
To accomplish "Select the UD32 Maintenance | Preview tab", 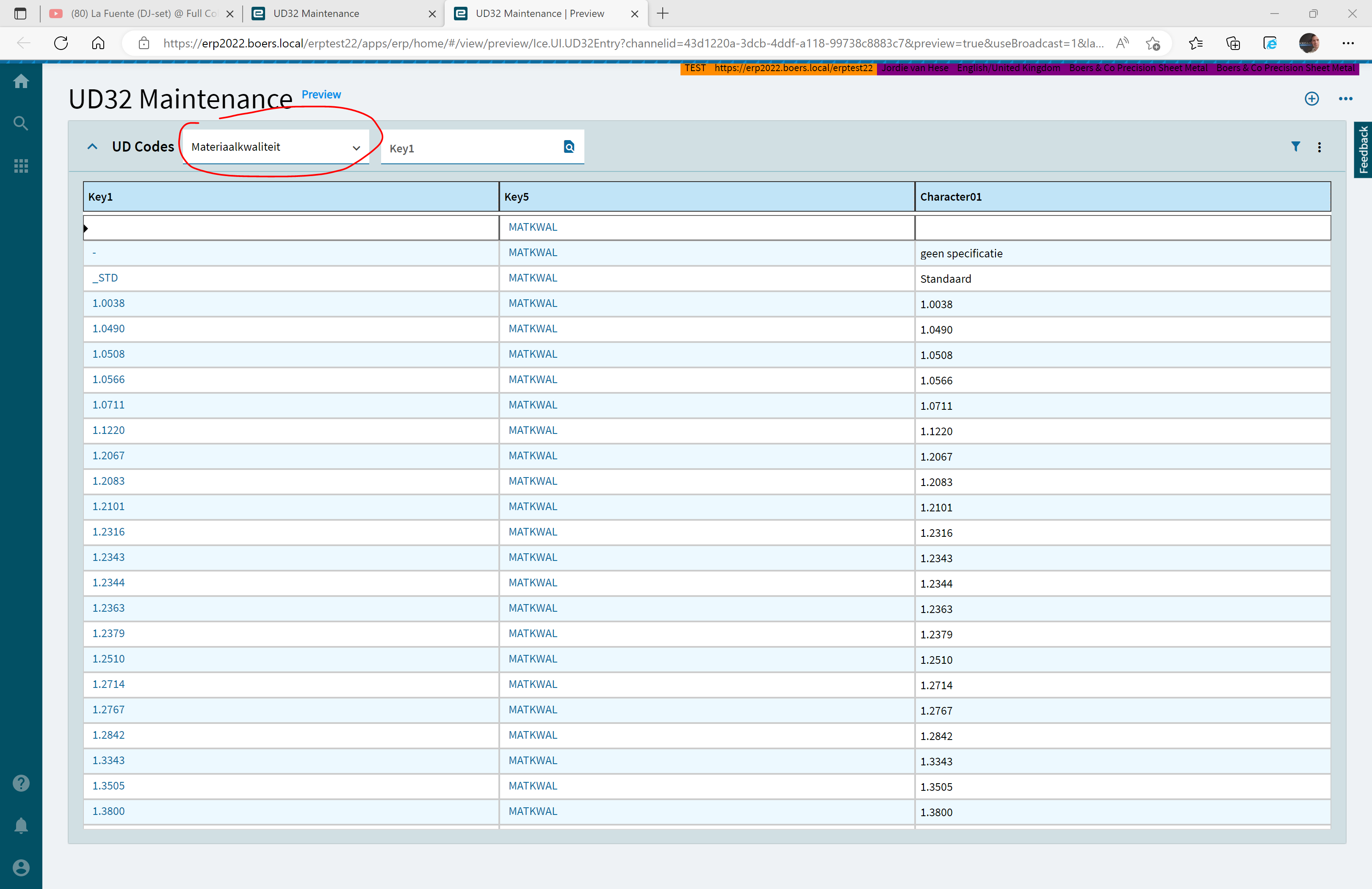I will 546,13.
